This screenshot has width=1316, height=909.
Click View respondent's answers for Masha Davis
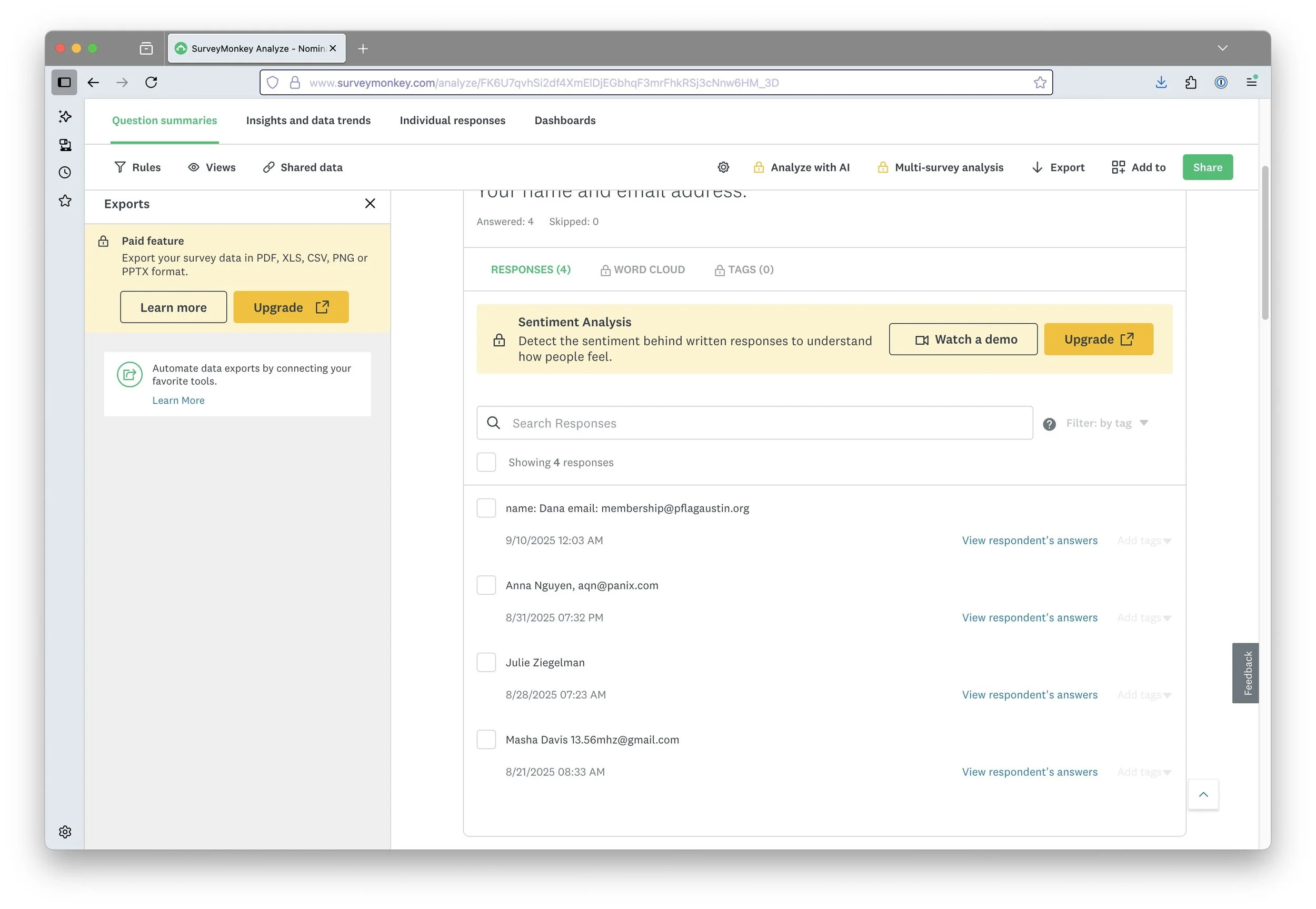1030,772
